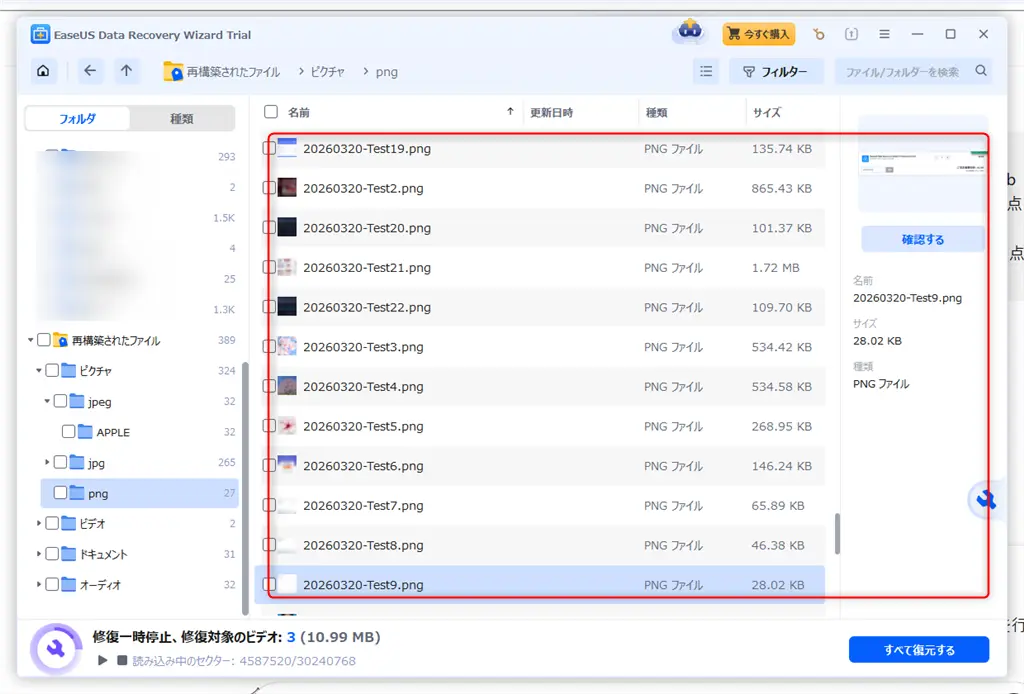Go back using the back arrow
This screenshot has width=1024, height=694.
90,71
